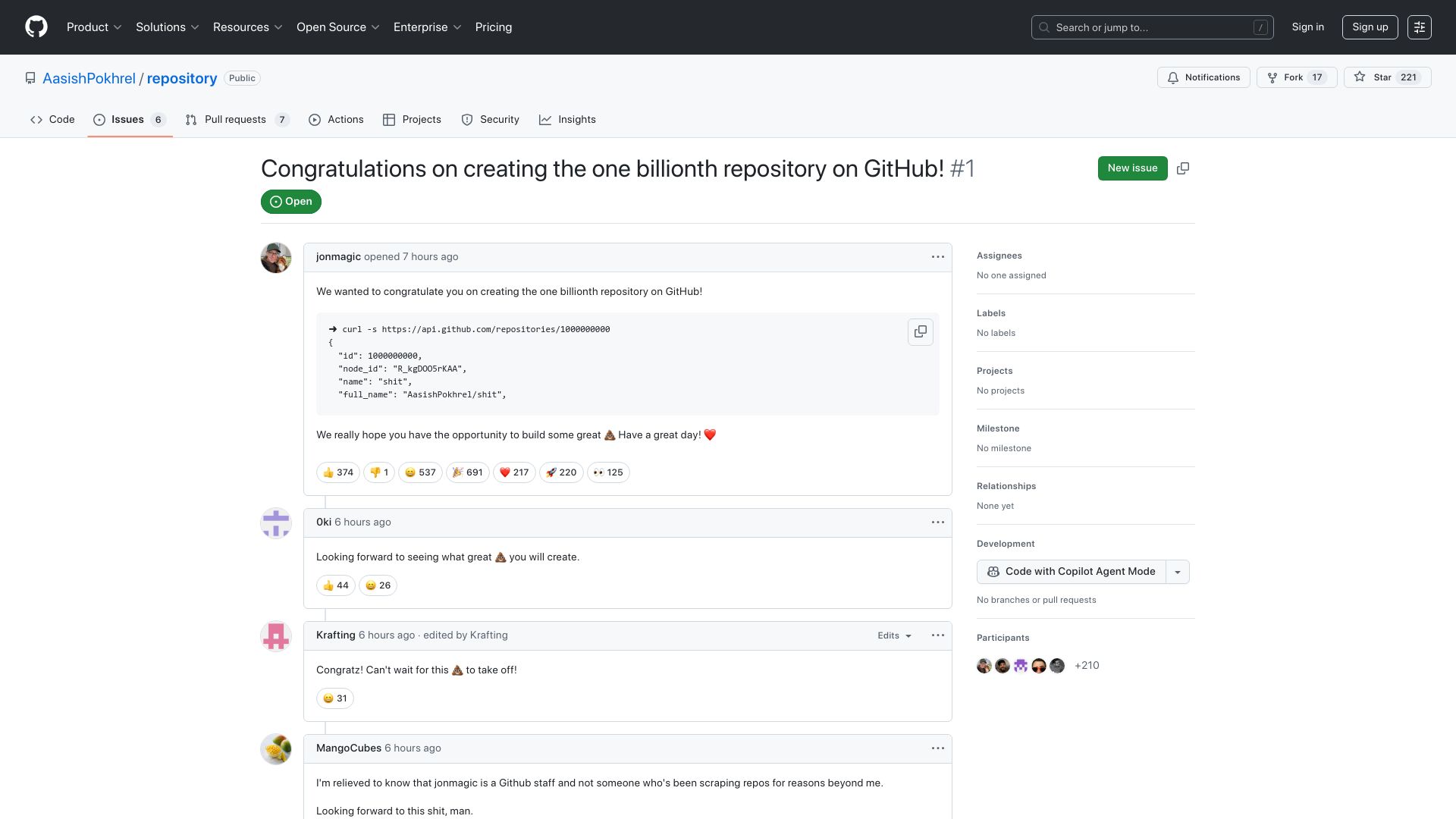Open the options menu on Krafting's comment
The height and width of the screenshot is (819, 1456).
click(938, 635)
